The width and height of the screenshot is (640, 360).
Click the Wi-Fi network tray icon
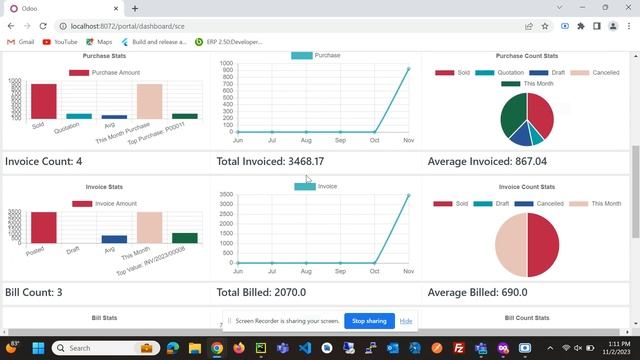(566, 348)
